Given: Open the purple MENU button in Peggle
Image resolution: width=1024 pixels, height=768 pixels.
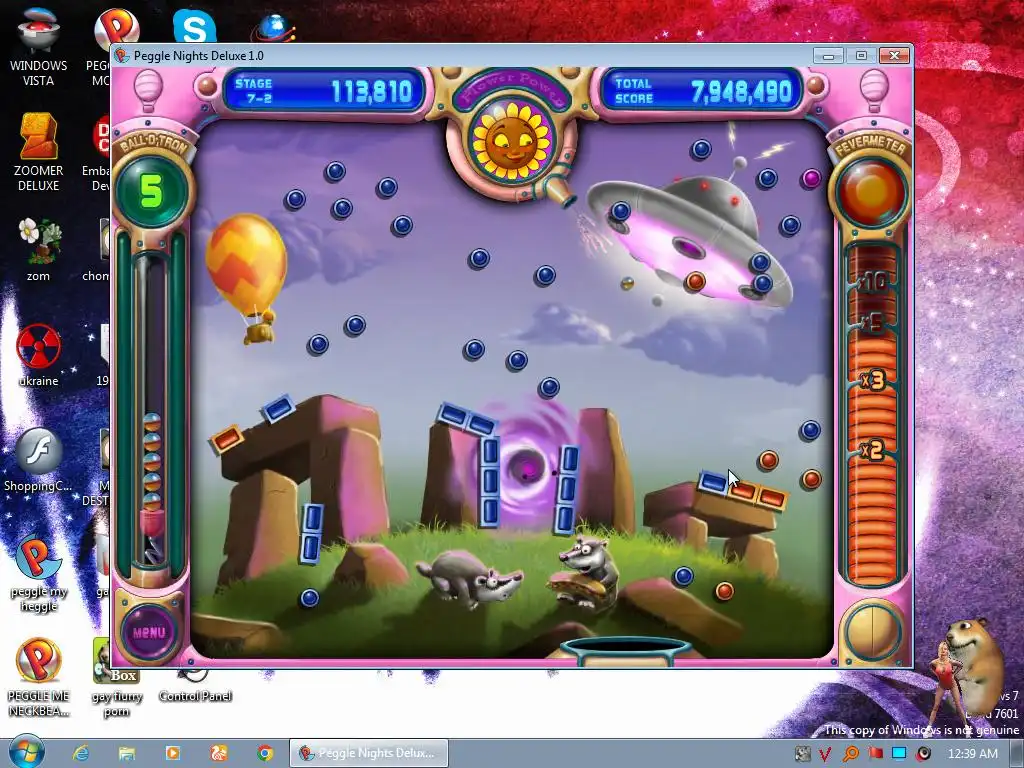Looking at the screenshot, I should tap(149, 632).
